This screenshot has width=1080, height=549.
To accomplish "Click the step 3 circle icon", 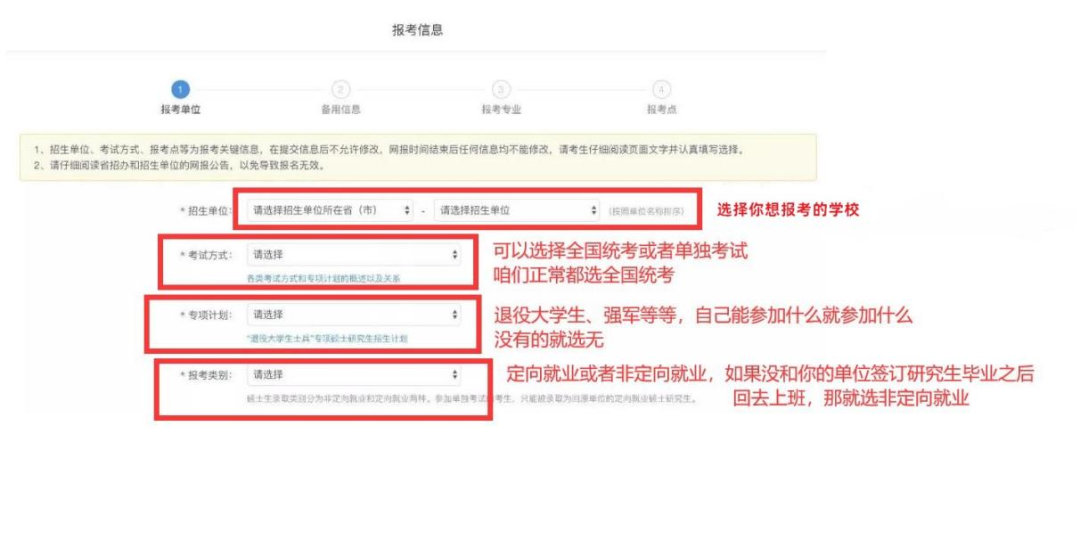I will pyautogui.click(x=501, y=90).
